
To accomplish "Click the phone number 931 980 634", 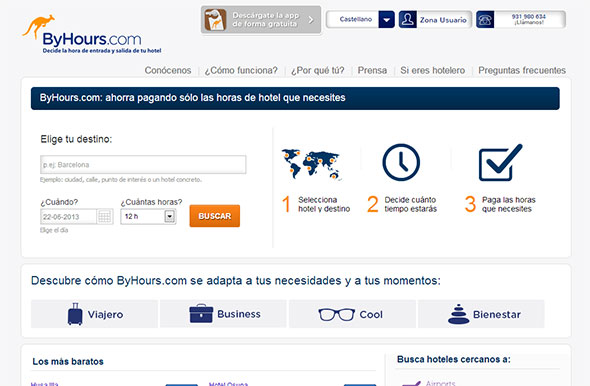I will click(528, 17).
